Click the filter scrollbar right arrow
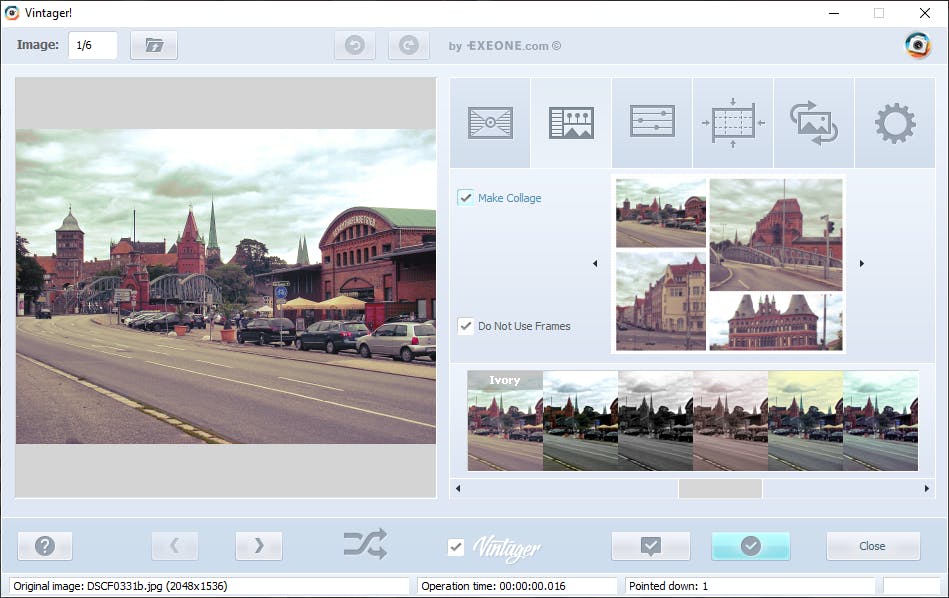This screenshot has width=949, height=598. [927, 488]
